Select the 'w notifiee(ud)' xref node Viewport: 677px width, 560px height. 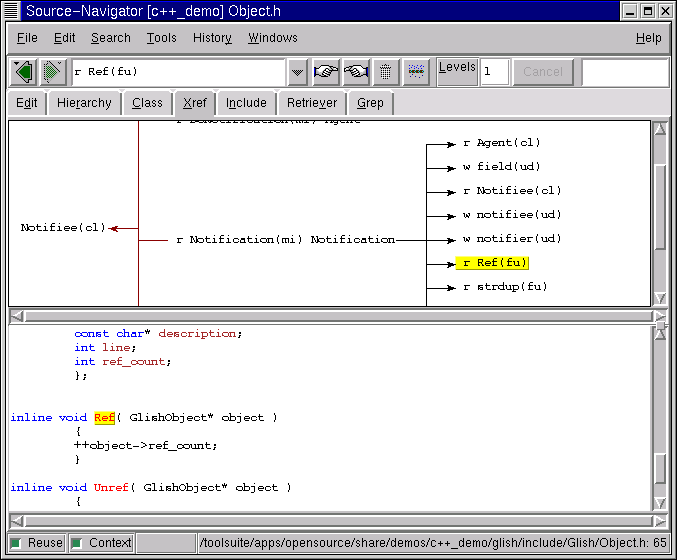point(512,215)
